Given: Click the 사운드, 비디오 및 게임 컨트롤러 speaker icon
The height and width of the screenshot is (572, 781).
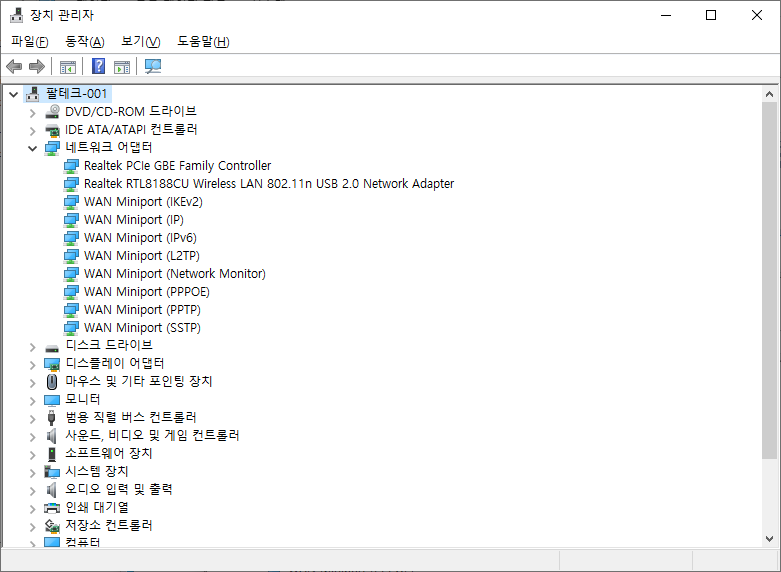Looking at the screenshot, I should pyautogui.click(x=51, y=436).
